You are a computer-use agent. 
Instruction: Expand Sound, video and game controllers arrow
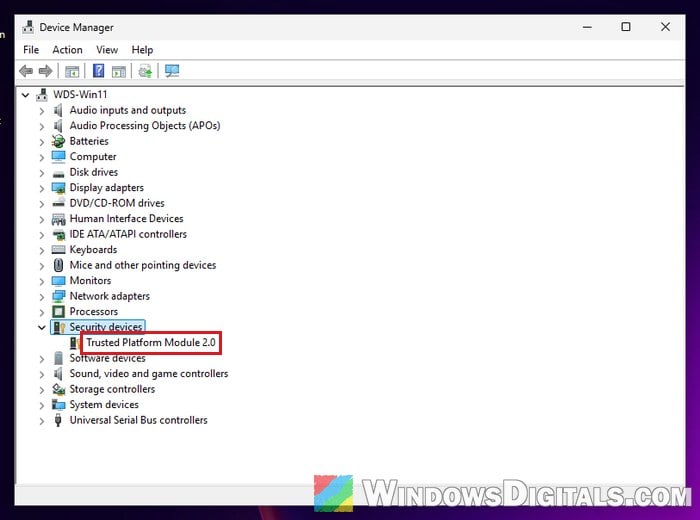(42, 374)
